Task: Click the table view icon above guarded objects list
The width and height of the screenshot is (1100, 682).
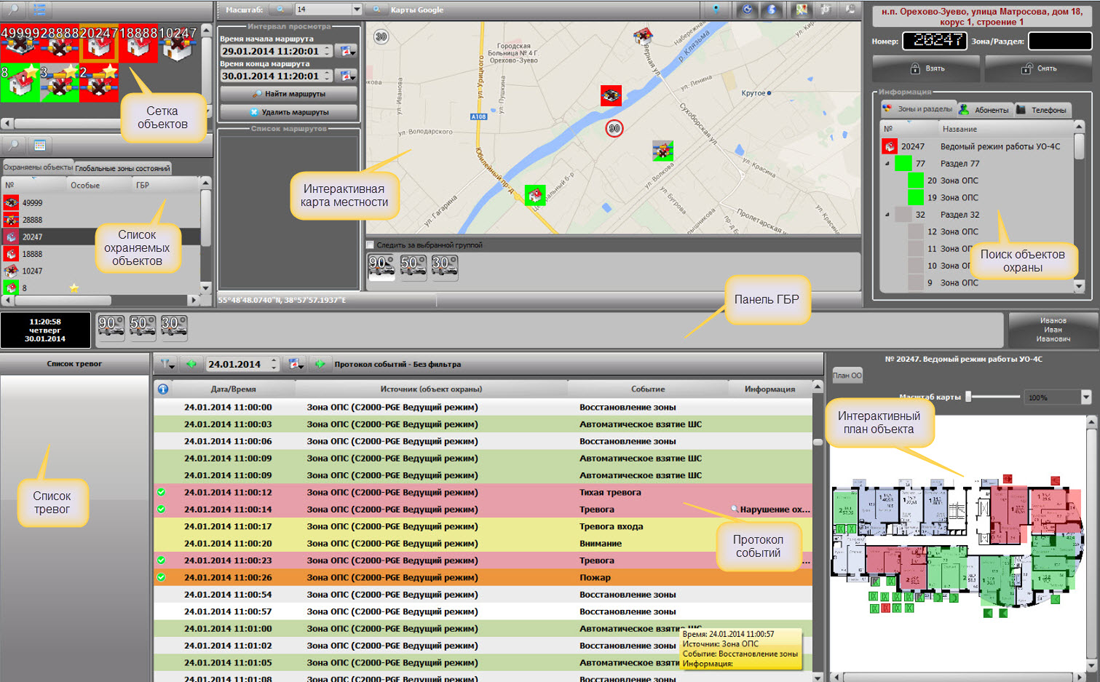Action: coord(41,146)
